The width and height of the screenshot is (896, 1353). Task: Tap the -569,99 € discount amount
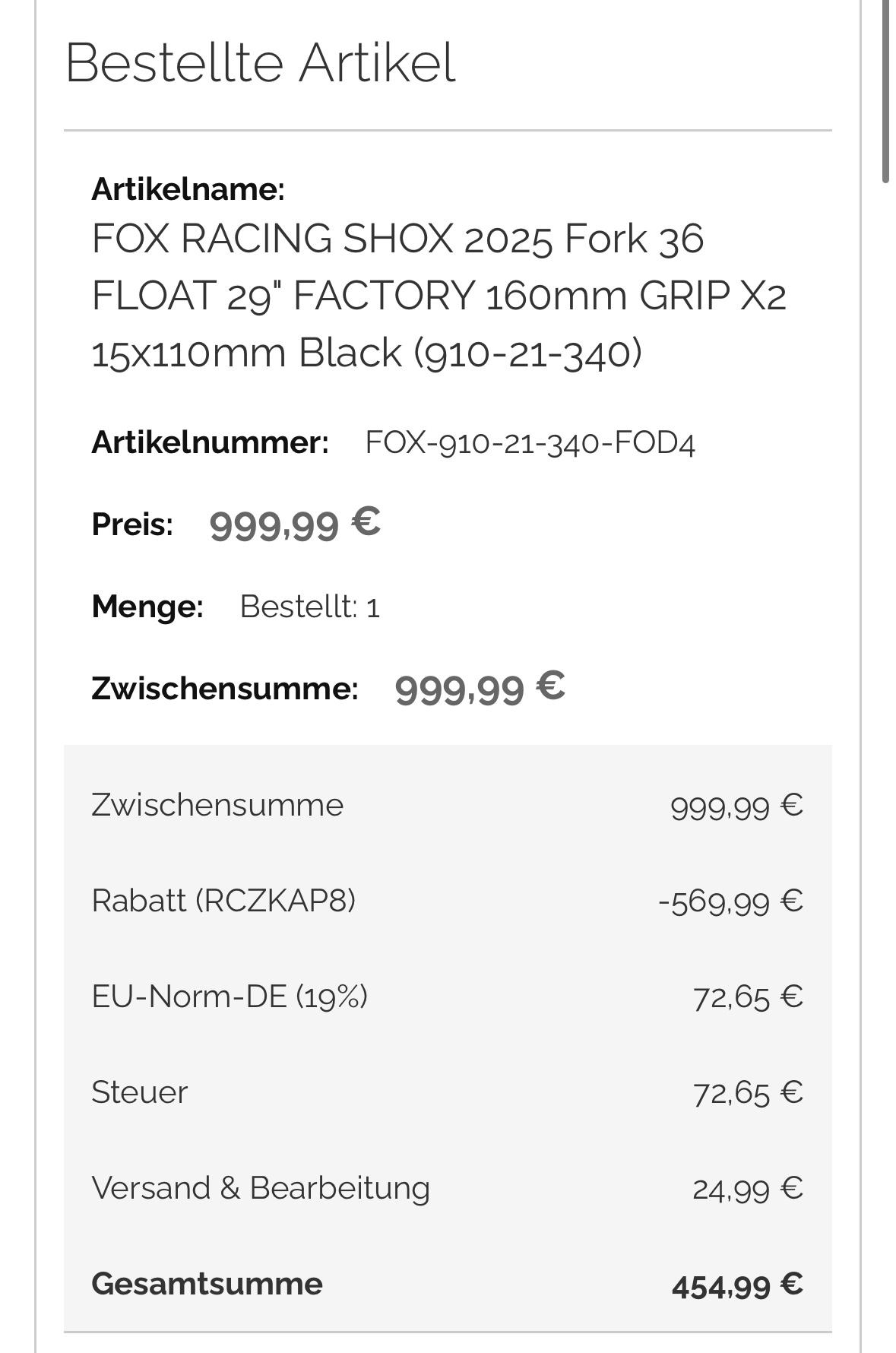730,901
